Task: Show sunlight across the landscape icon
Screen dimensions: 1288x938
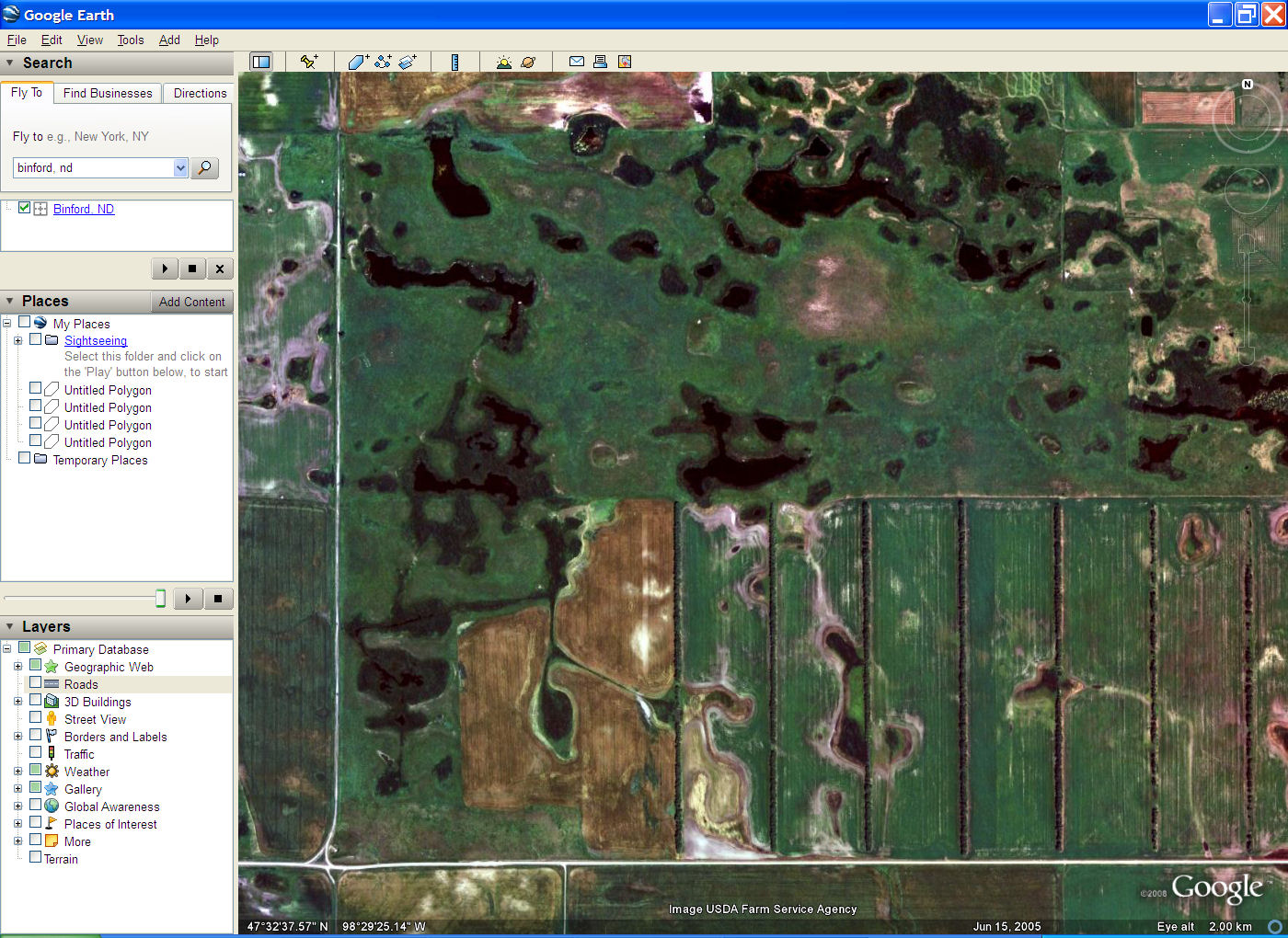Action: point(503,62)
